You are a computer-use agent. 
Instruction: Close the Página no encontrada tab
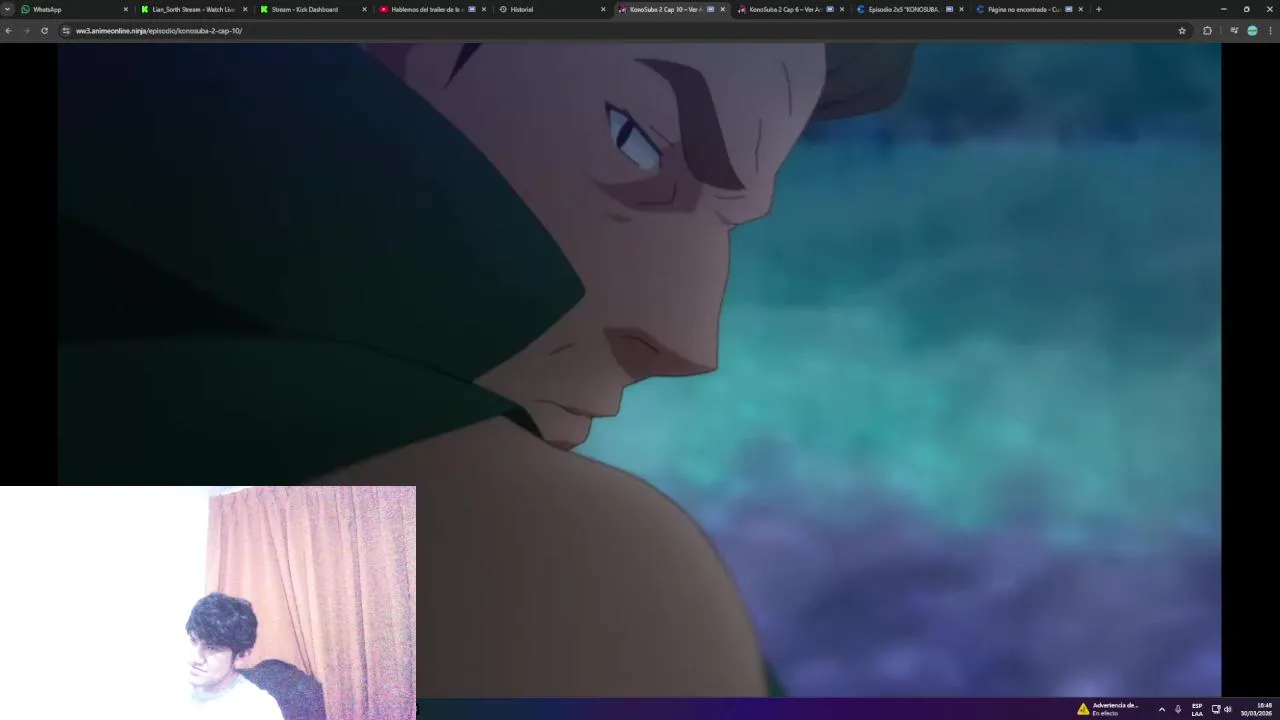click(1080, 9)
